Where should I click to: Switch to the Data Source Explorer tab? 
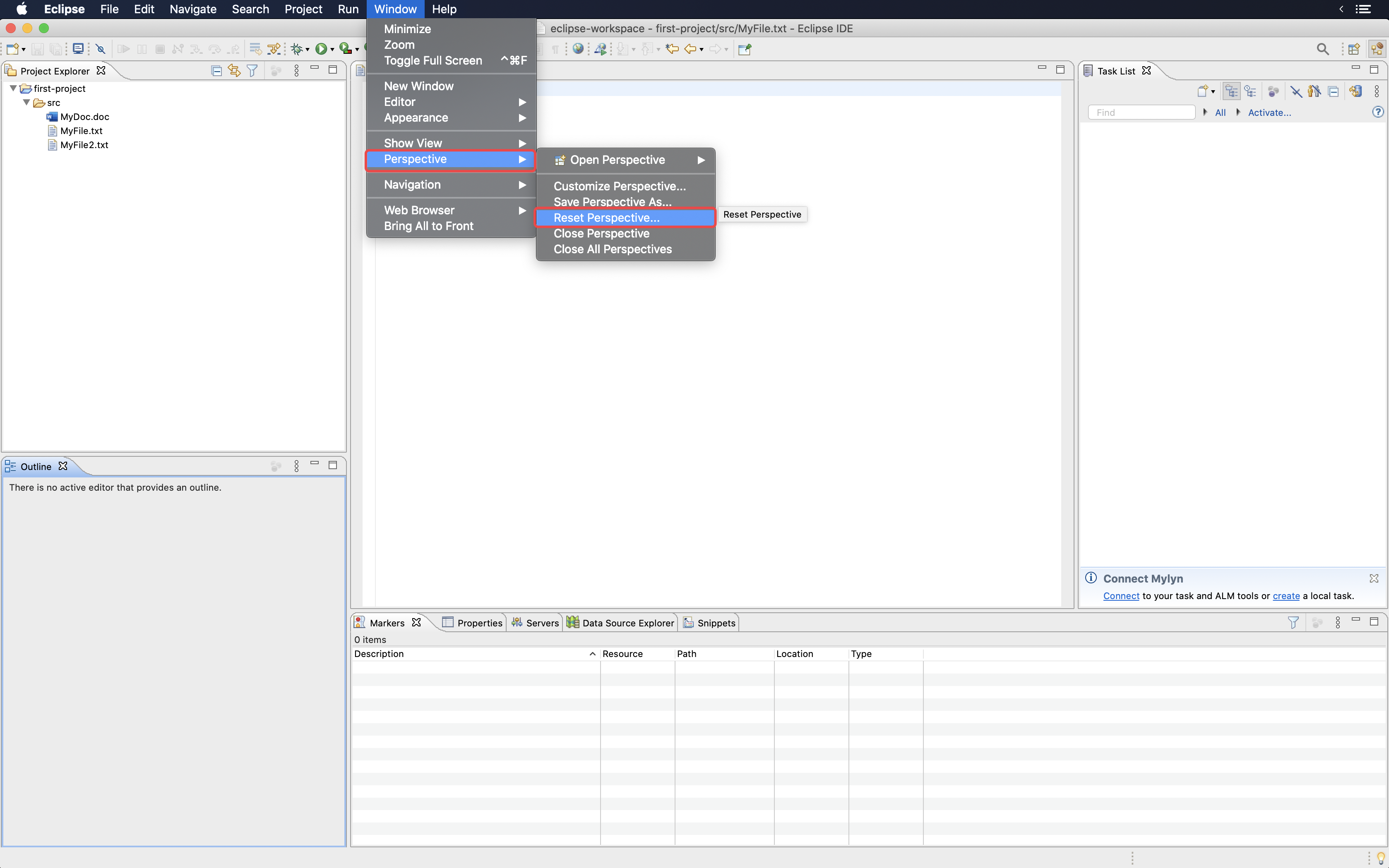click(620, 623)
